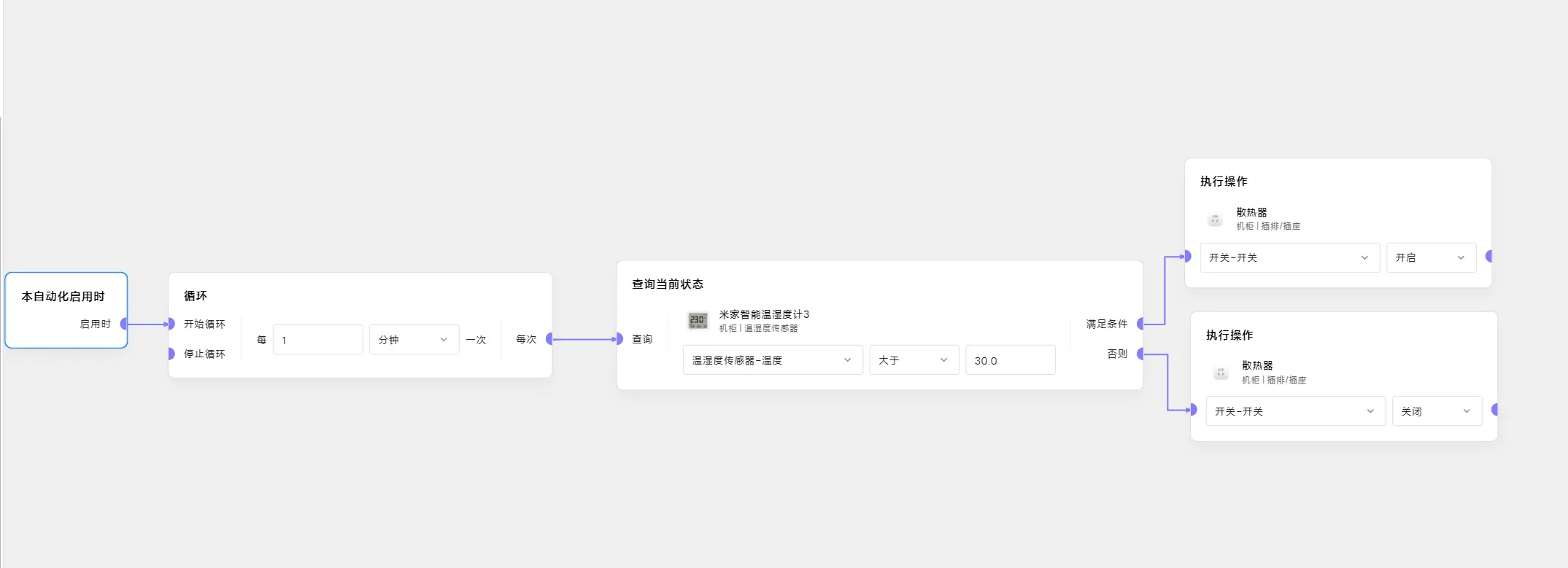The image size is (1568, 568).
Task: Click the 开始循环 input port
Action: point(171,324)
